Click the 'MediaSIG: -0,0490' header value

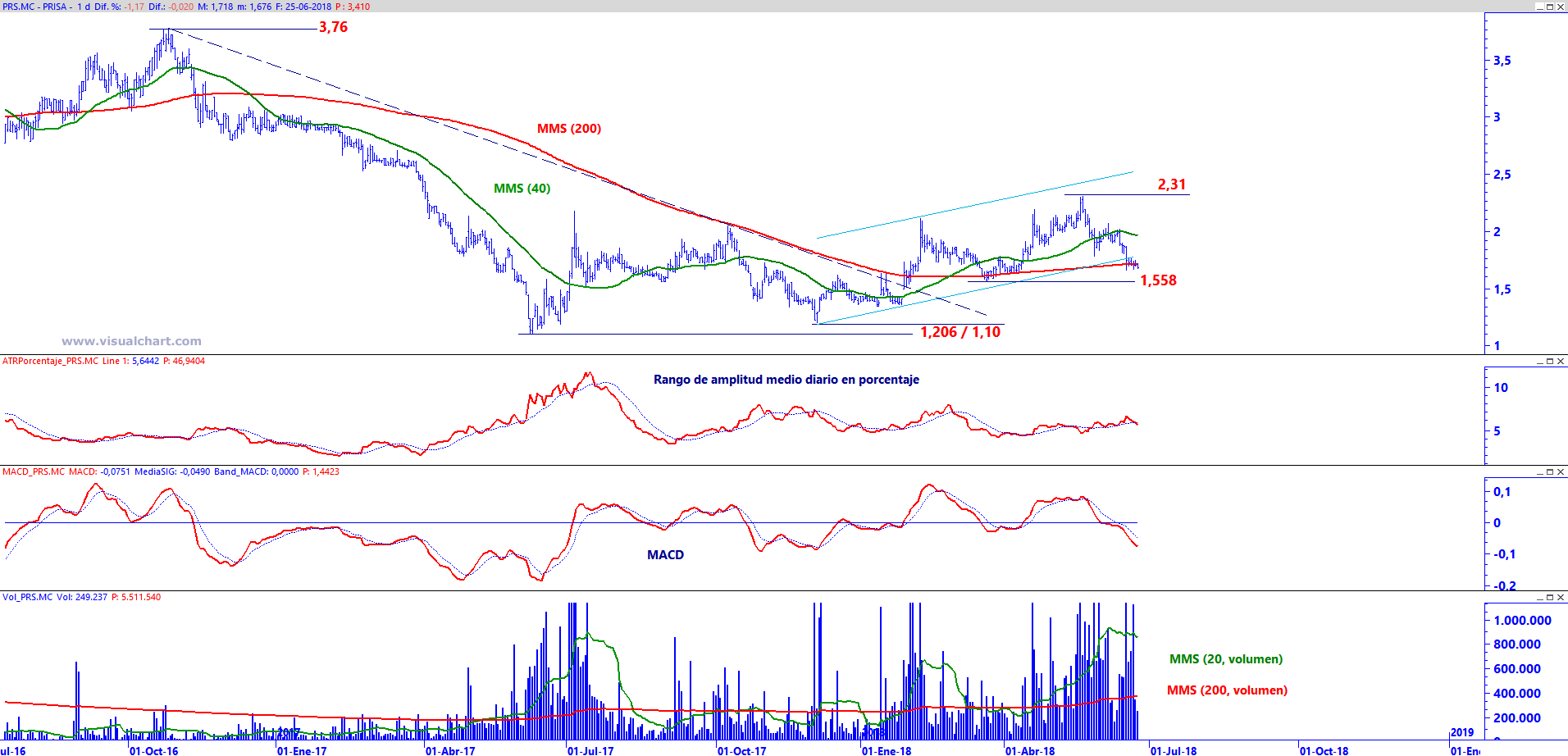pos(172,471)
